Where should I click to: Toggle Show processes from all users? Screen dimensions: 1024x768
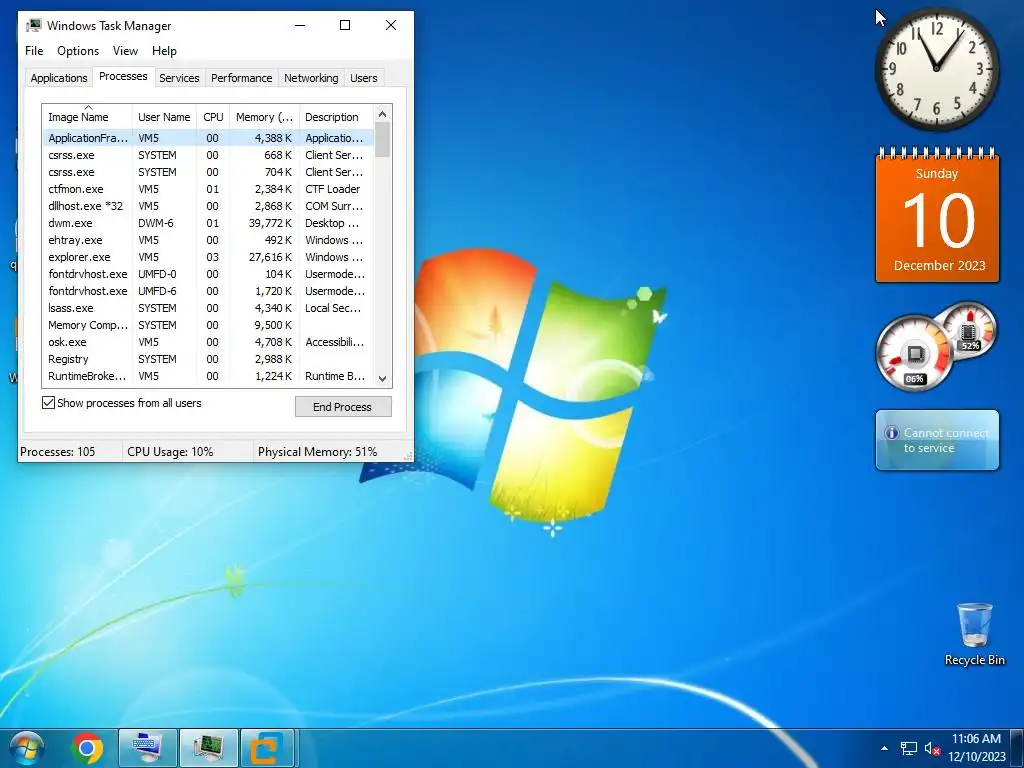point(48,403)
